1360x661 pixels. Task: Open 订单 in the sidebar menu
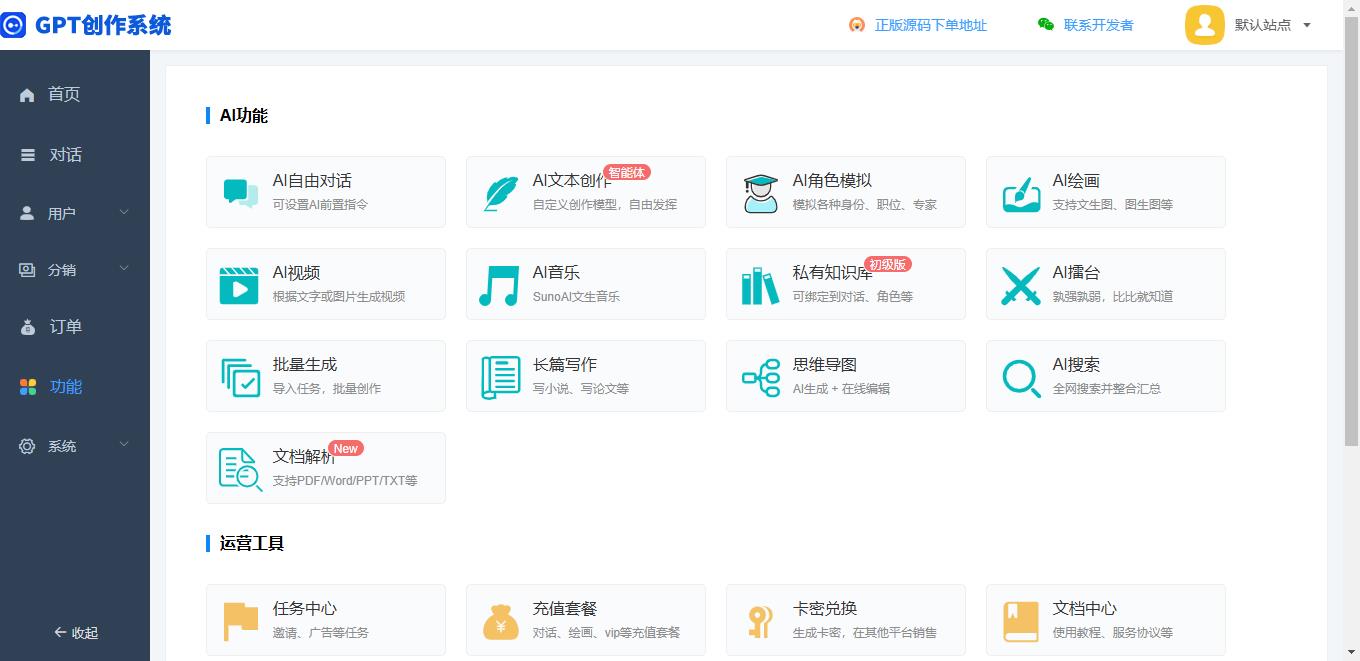[x=65, y=327]
